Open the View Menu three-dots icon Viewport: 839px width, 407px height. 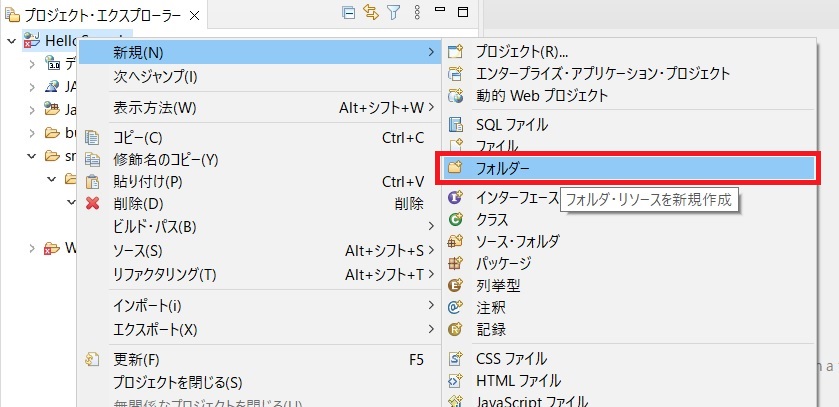415,14
